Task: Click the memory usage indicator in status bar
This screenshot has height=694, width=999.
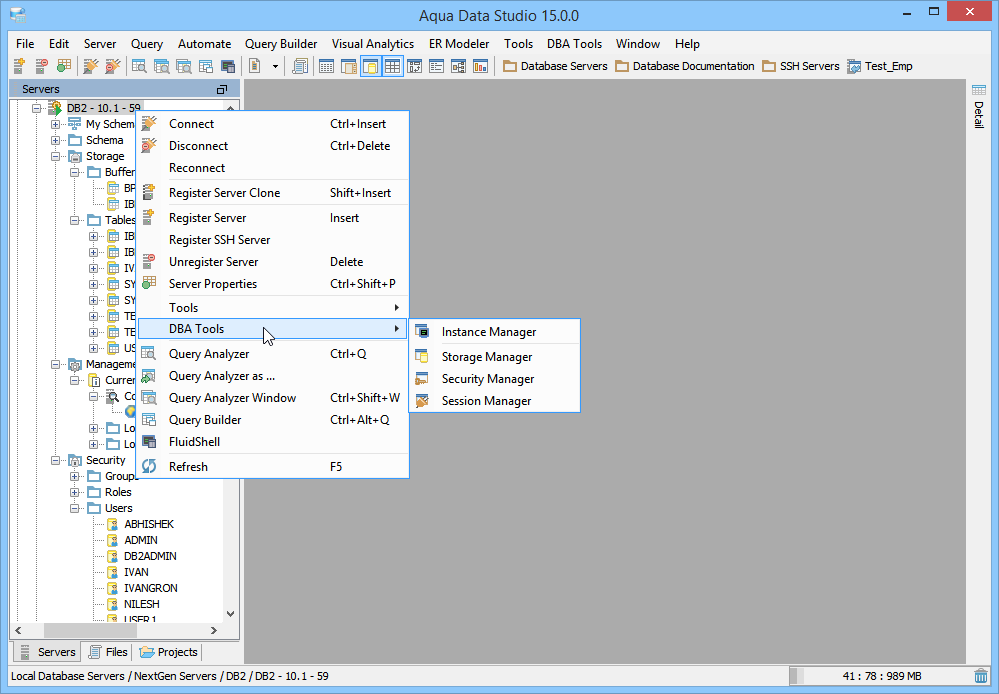Action: pyautogui.click(x=881, y=676)
